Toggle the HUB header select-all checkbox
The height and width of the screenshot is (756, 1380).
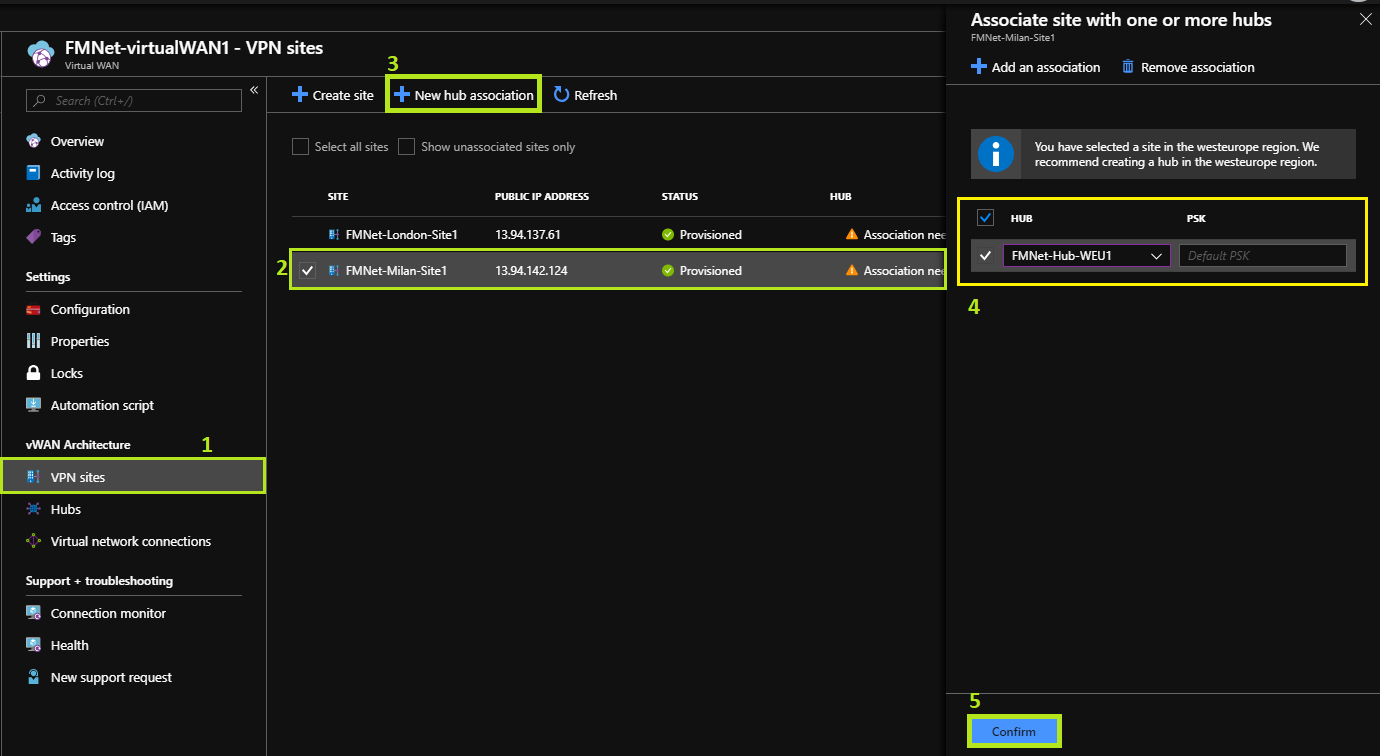(985, 218)
